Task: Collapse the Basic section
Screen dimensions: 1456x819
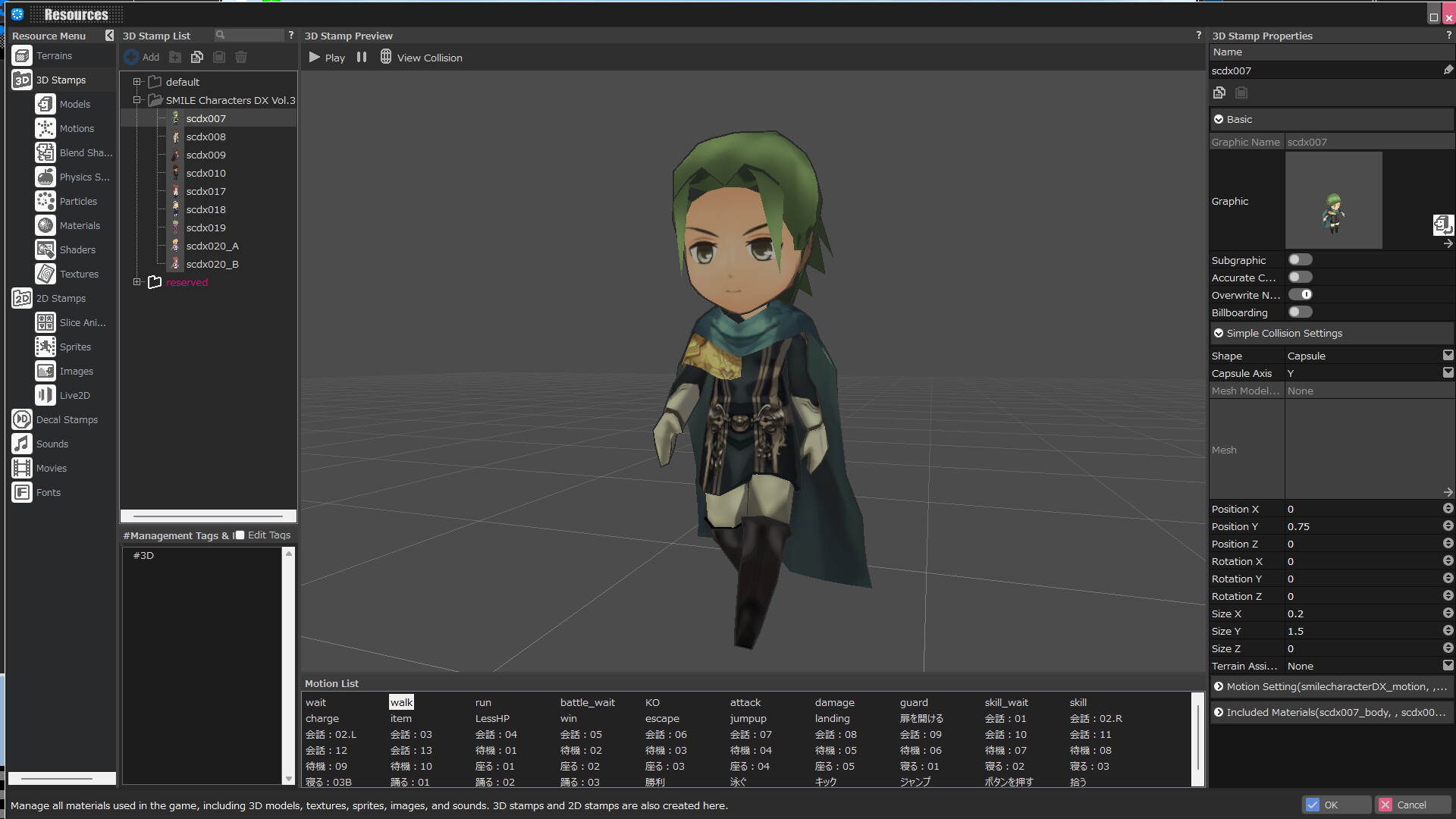Action: (x=1219, y=120)
